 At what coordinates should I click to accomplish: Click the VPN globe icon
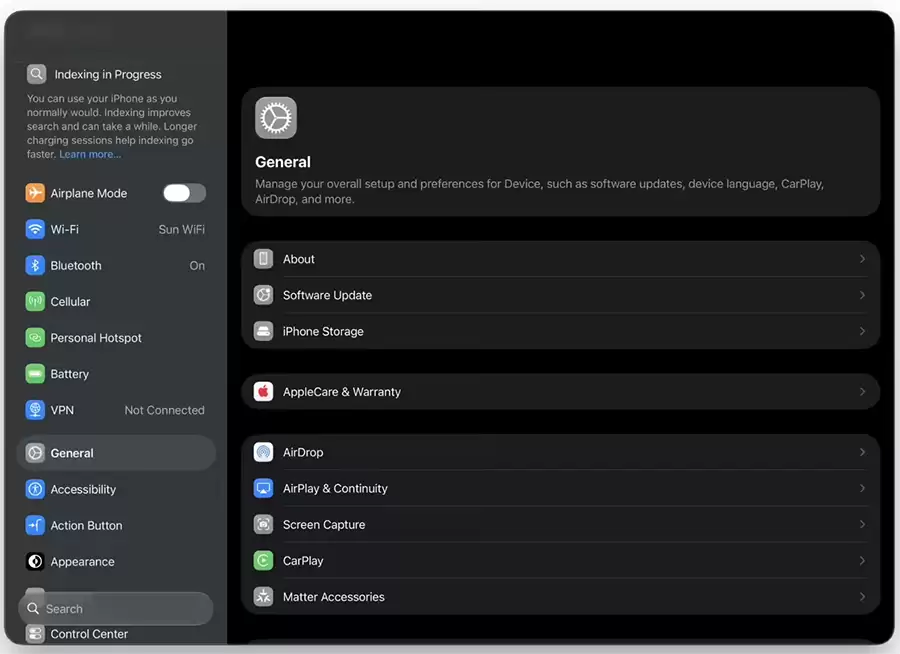35,410
